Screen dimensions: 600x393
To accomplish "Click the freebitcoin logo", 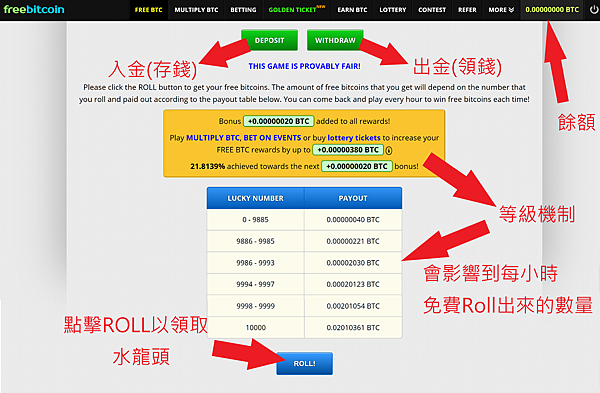I will pyautogui.click(x=34, y=9).
